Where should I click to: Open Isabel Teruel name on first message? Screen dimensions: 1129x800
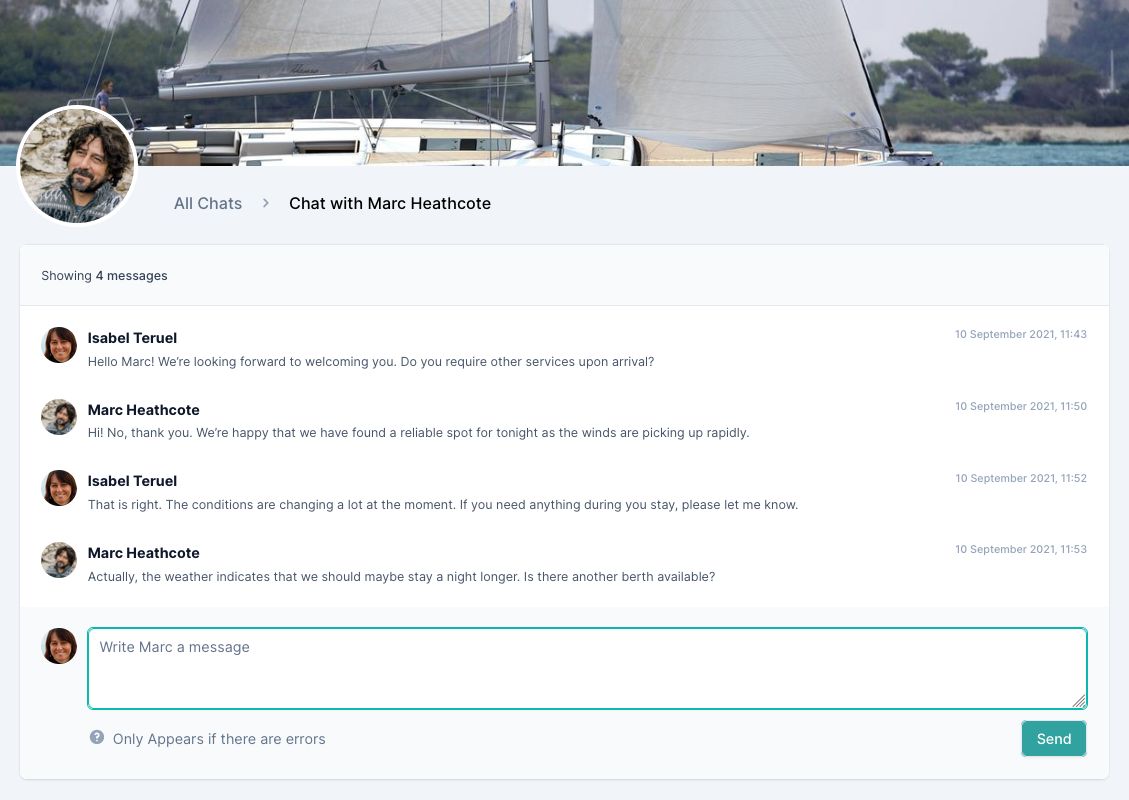[132, 338]
